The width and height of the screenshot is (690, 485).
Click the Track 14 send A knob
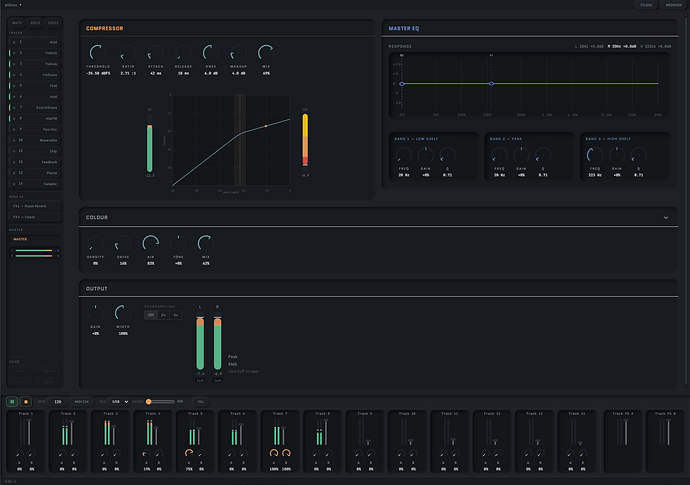[570, 453]
